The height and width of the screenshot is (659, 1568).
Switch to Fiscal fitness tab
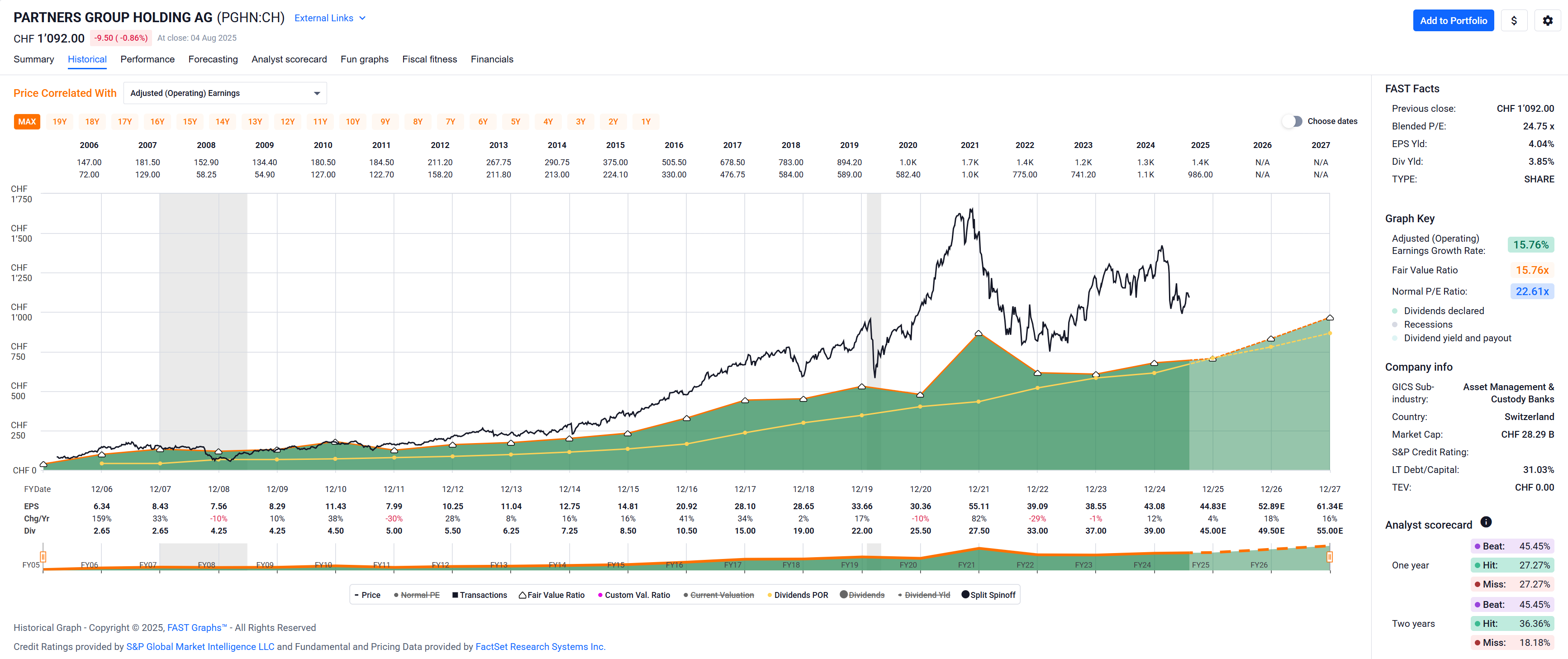click(429, 59)
